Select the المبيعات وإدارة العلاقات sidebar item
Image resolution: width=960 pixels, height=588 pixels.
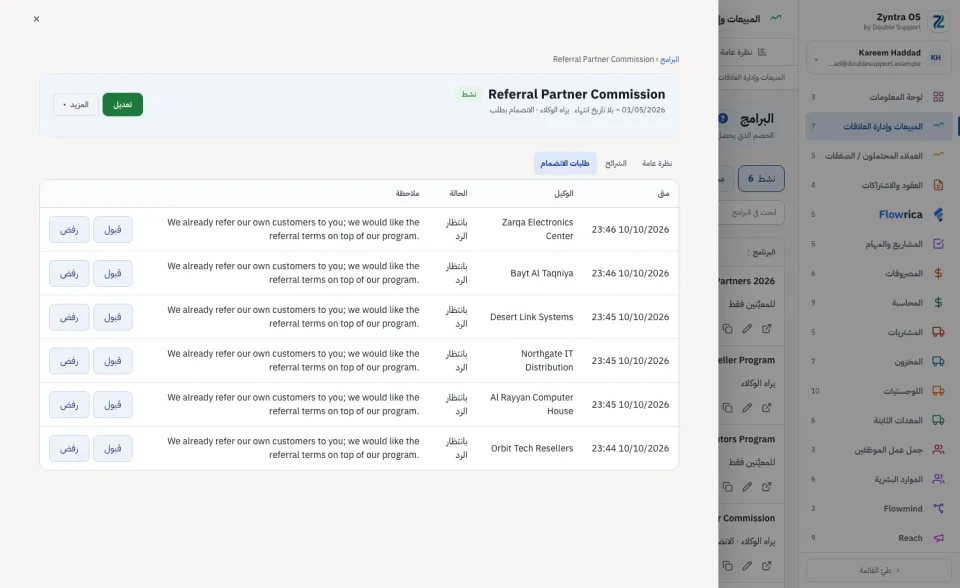tap(879, 126)
